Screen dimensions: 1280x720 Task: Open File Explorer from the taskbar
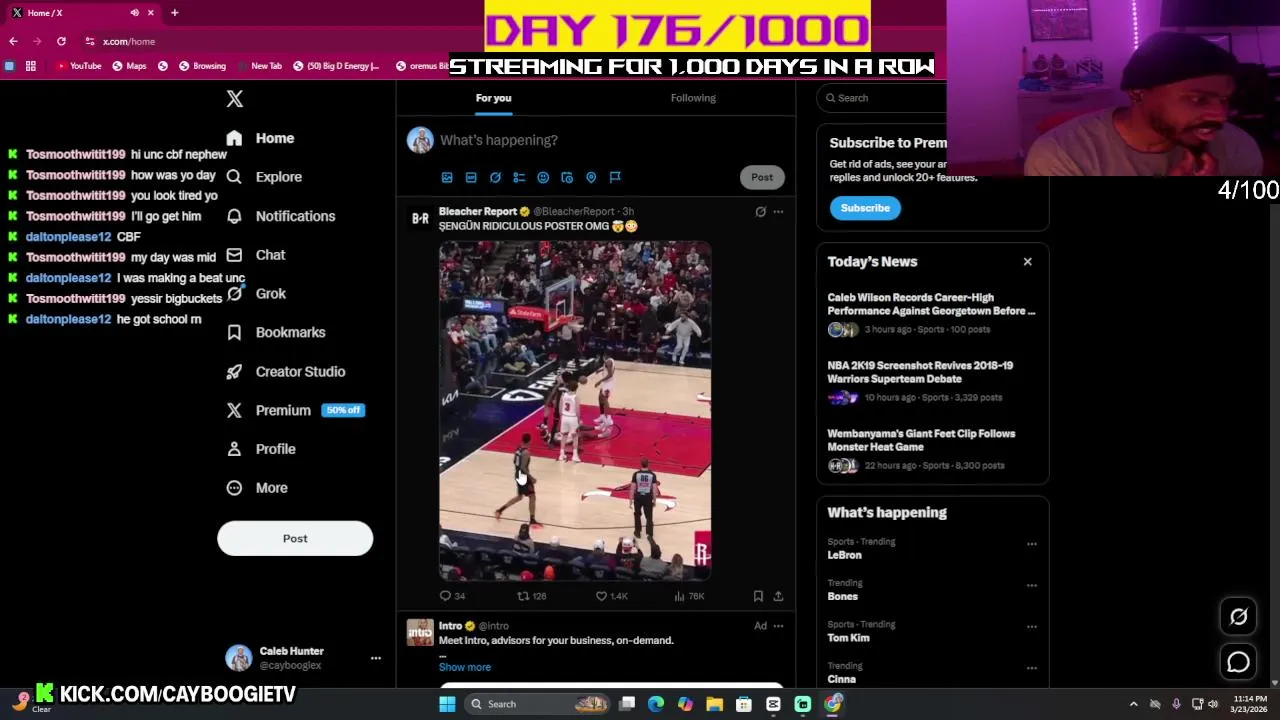tap(714, 704)
